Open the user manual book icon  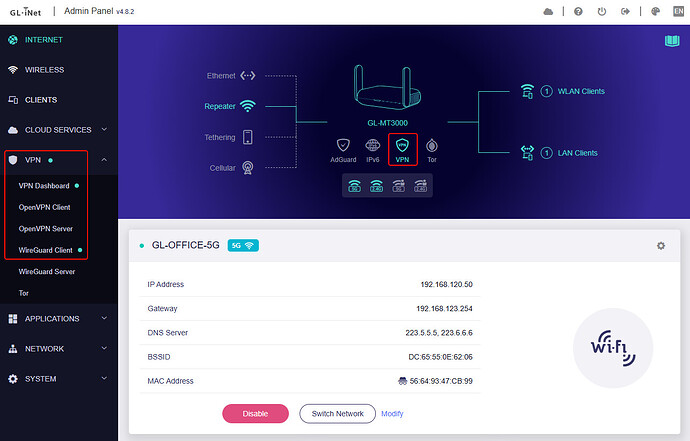tap(671, 41)
